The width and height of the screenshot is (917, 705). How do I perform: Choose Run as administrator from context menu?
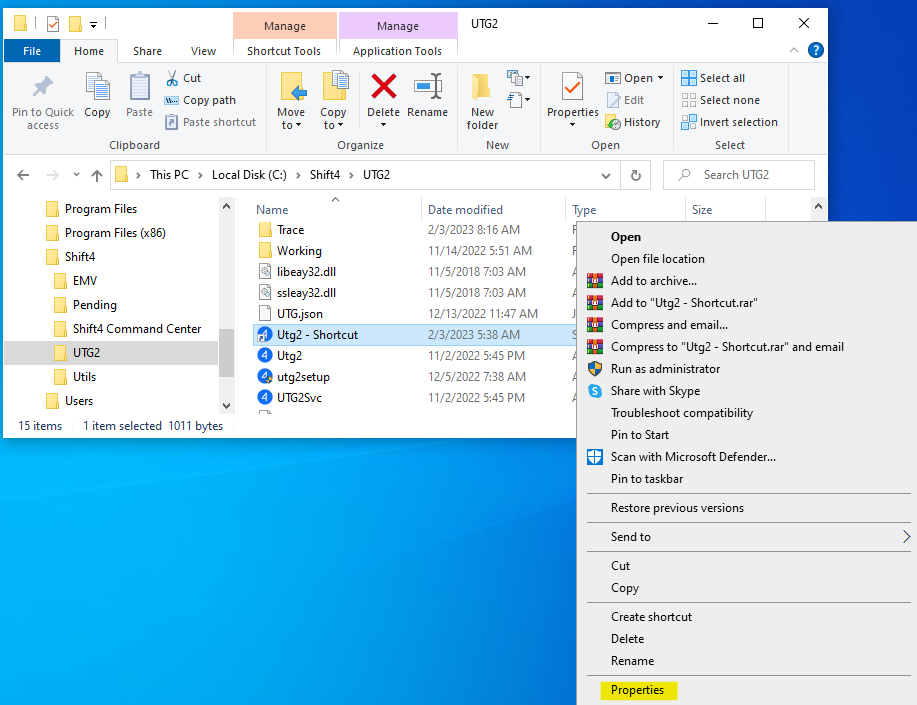click(x=665, y=369)
